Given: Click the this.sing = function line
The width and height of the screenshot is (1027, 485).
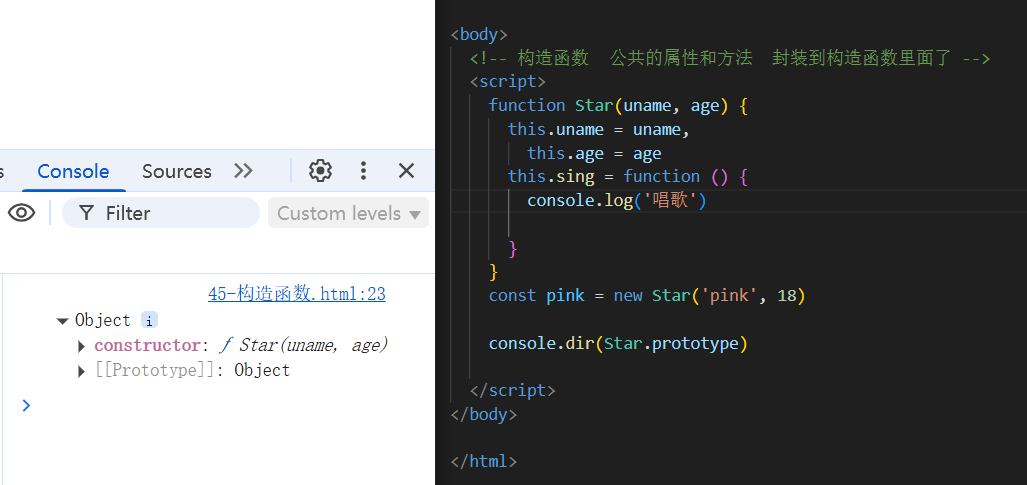Looking at the screenshot, I should coord(628,176).
